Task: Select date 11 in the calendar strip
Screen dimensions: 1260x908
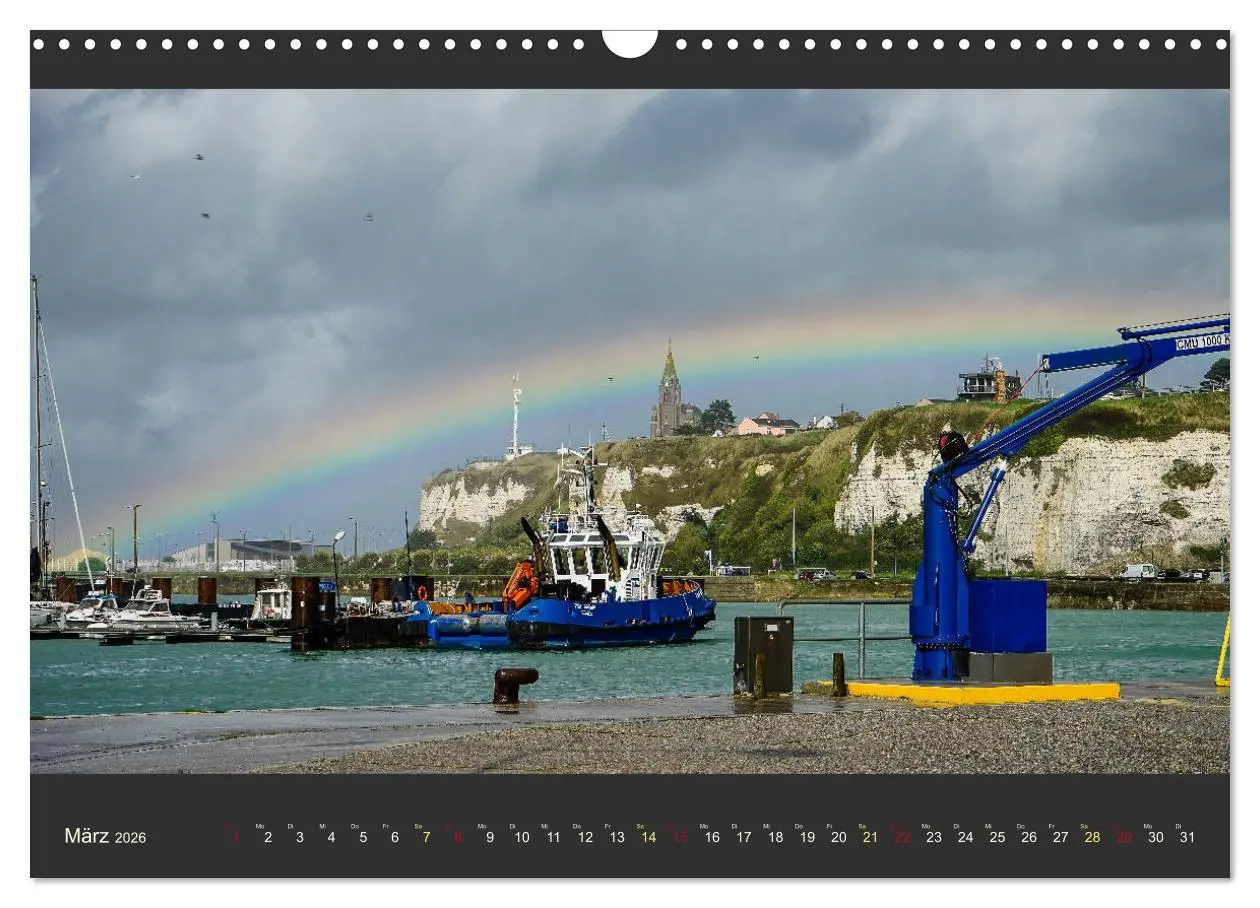Action: click(x=553, y=837)
